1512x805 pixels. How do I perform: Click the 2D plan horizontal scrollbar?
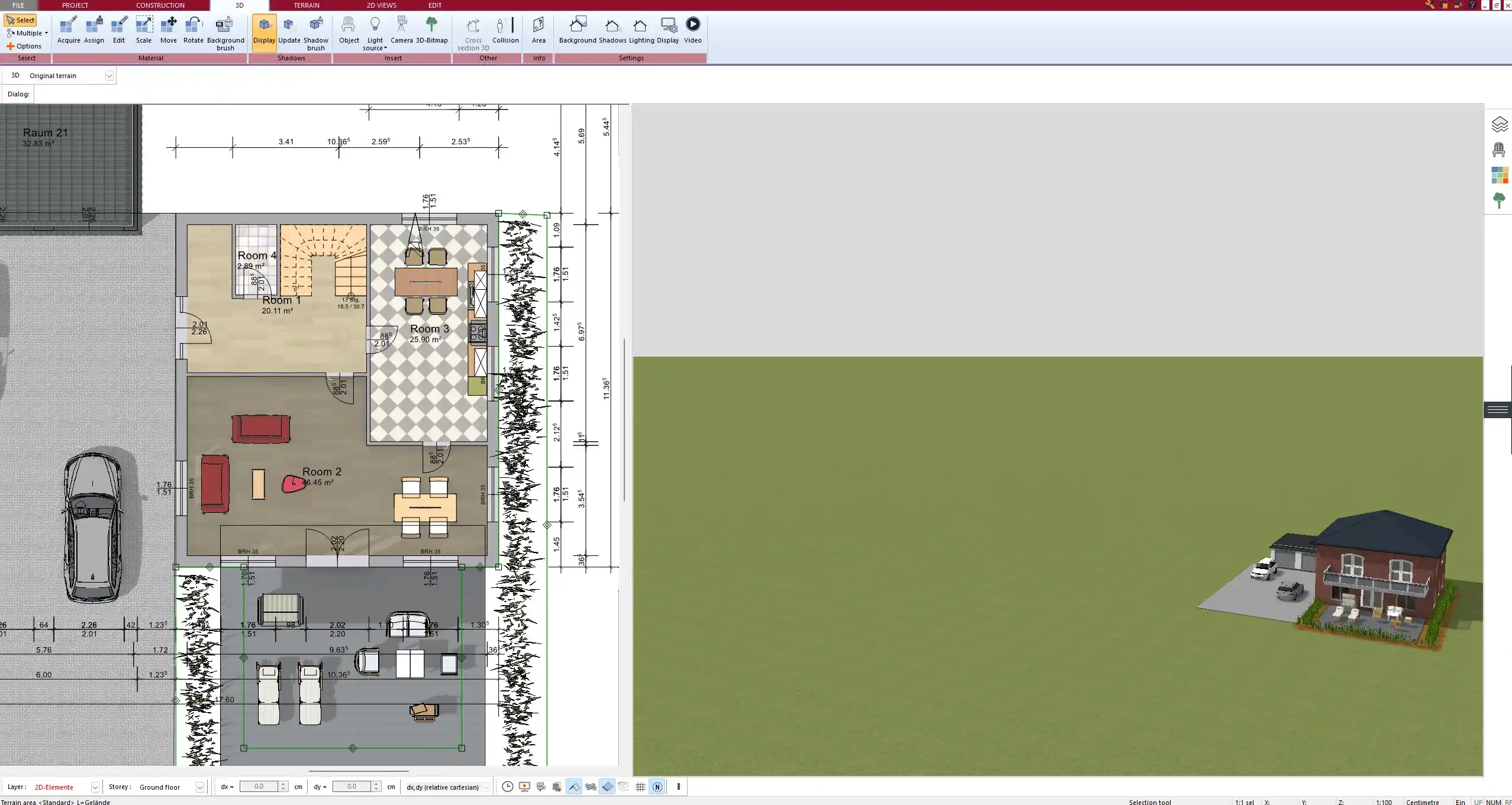coord(359,771)
